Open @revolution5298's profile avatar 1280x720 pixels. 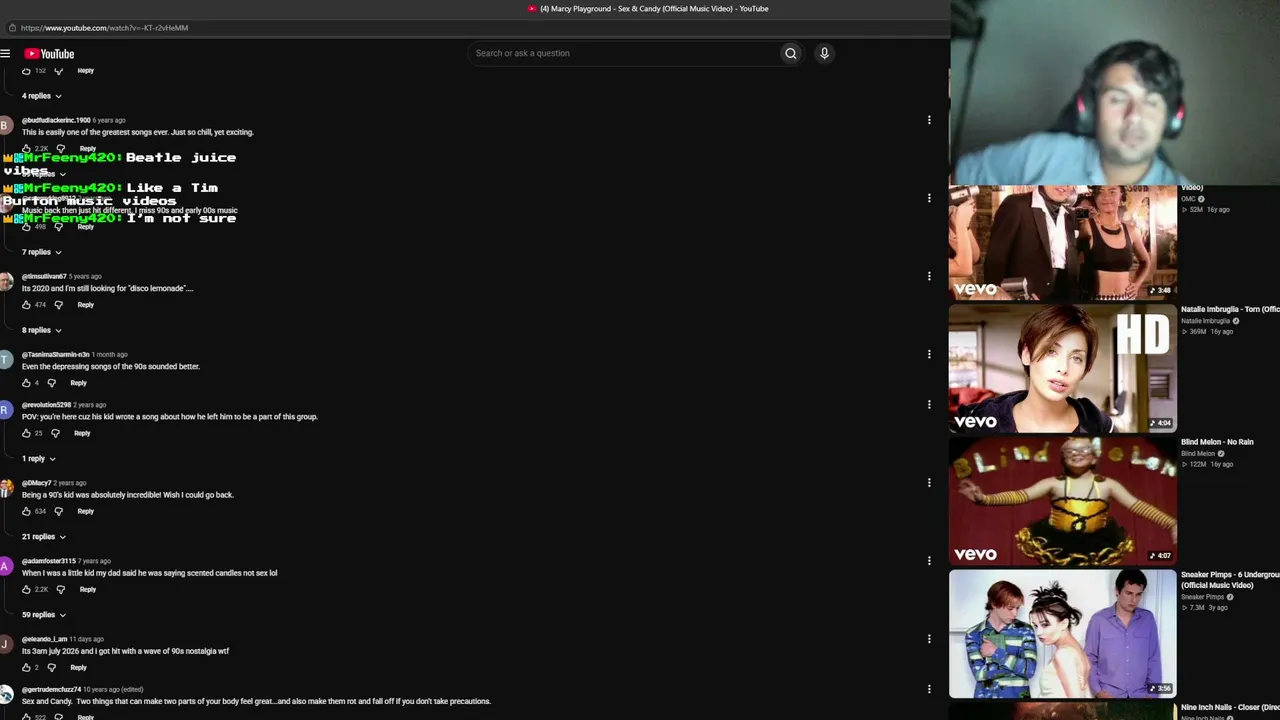click(5, 410)
